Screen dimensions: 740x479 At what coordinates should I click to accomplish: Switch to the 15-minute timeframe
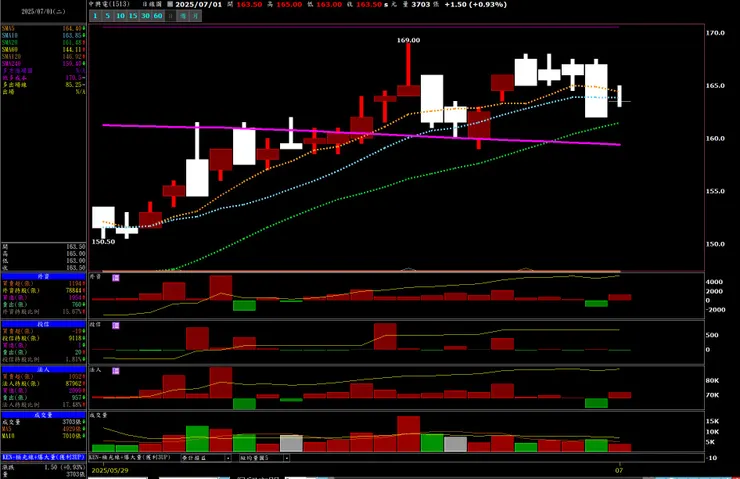(133, 16)
